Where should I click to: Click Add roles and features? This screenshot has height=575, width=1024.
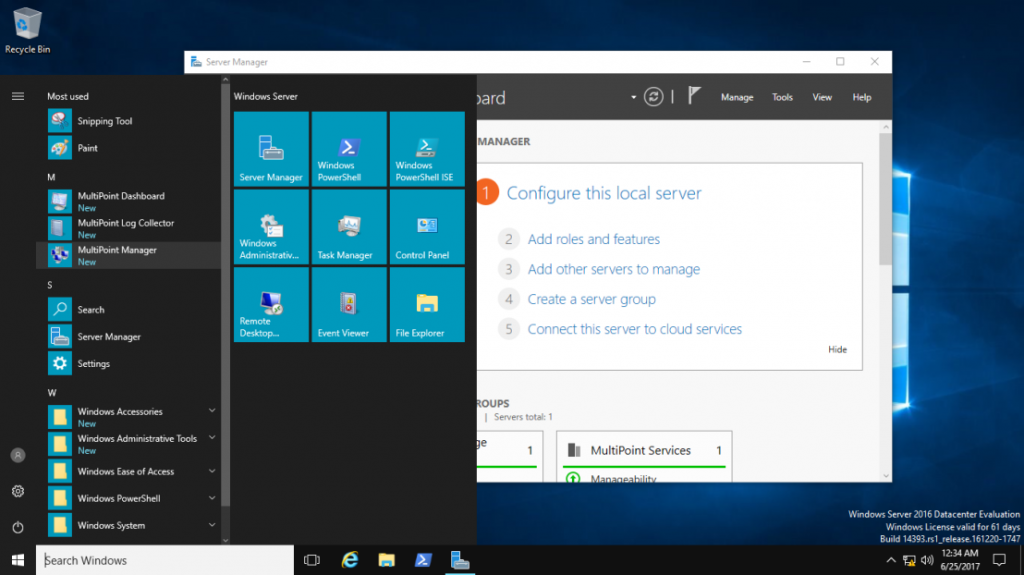tap(594, 239)
